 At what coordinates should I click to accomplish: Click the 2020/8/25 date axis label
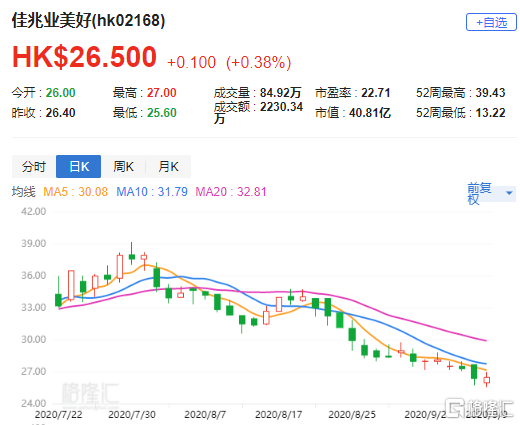click(x=352, y=415)
